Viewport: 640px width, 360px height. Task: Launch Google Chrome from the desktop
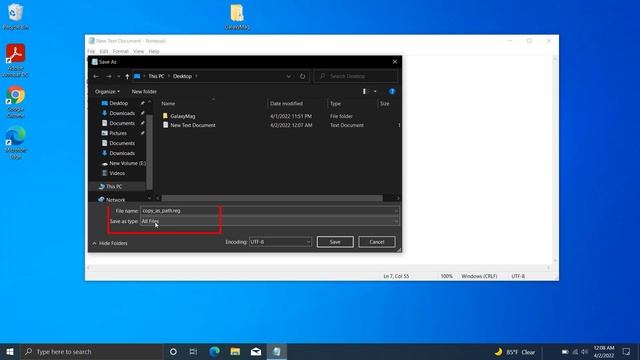tap(16, 102)
